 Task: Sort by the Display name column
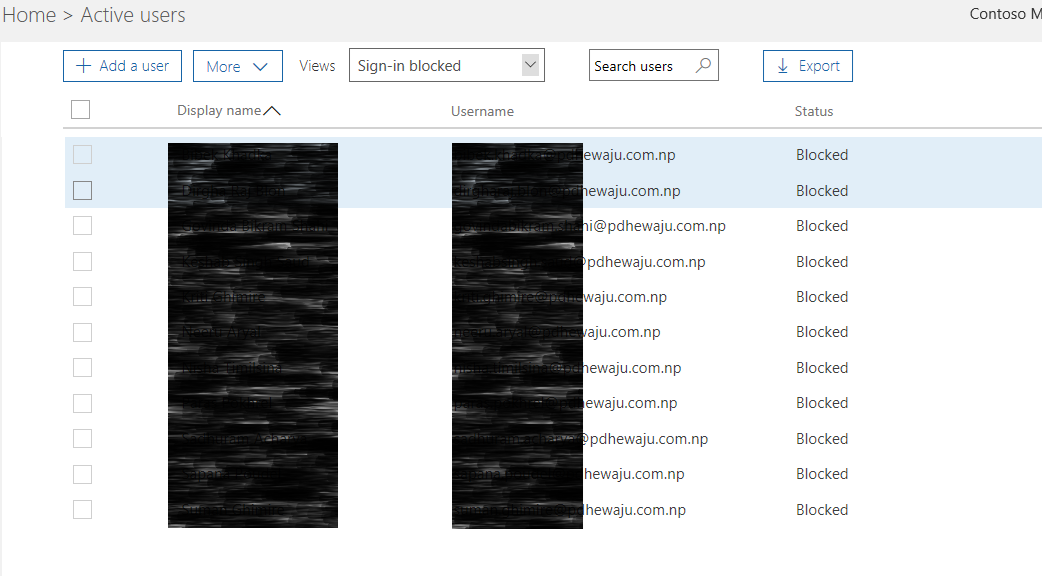coord(219,111)
